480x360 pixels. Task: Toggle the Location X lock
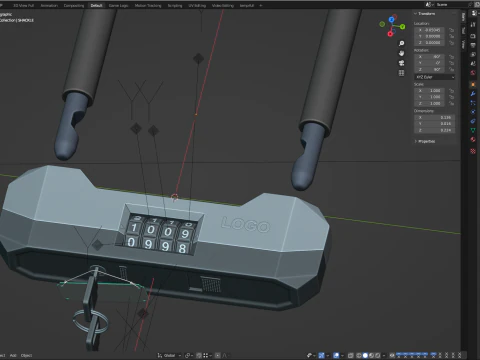[452, 30]
